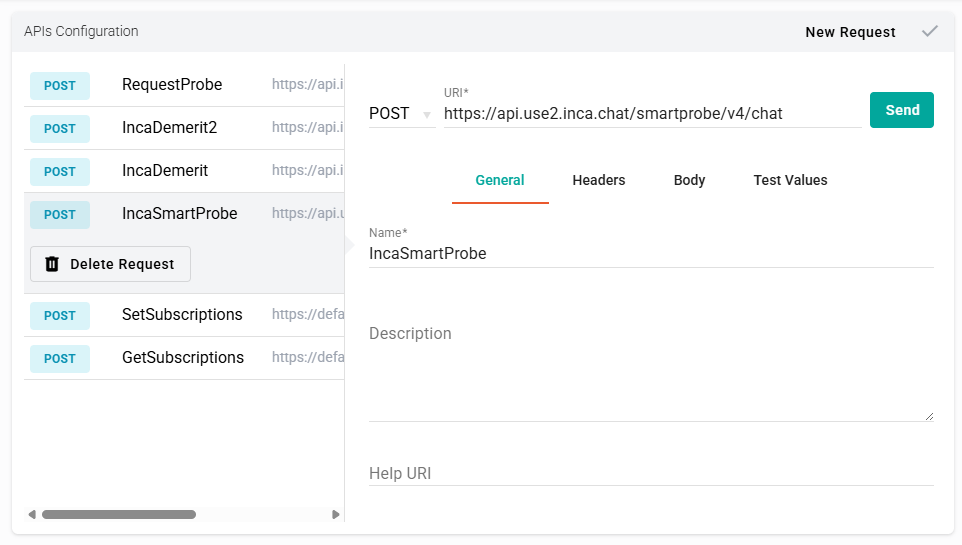This screenshot has height=545, width=962.
Task: Select the IncaDemerit request in list
Action: tap(165, 171)
